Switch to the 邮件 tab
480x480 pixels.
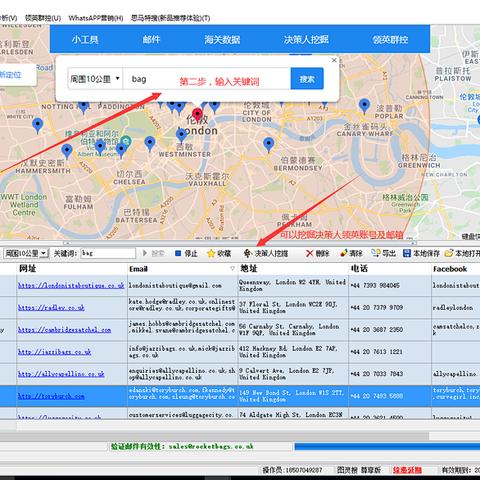point(151,40)
